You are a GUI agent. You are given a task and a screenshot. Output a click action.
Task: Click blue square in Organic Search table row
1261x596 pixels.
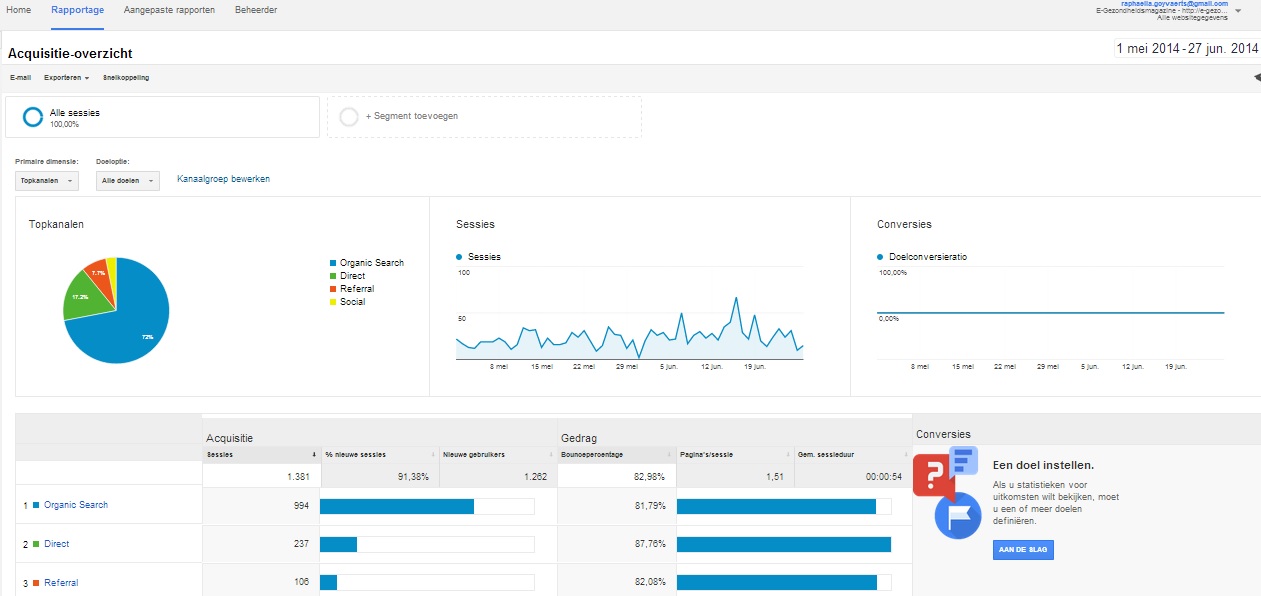pos(36,505)
